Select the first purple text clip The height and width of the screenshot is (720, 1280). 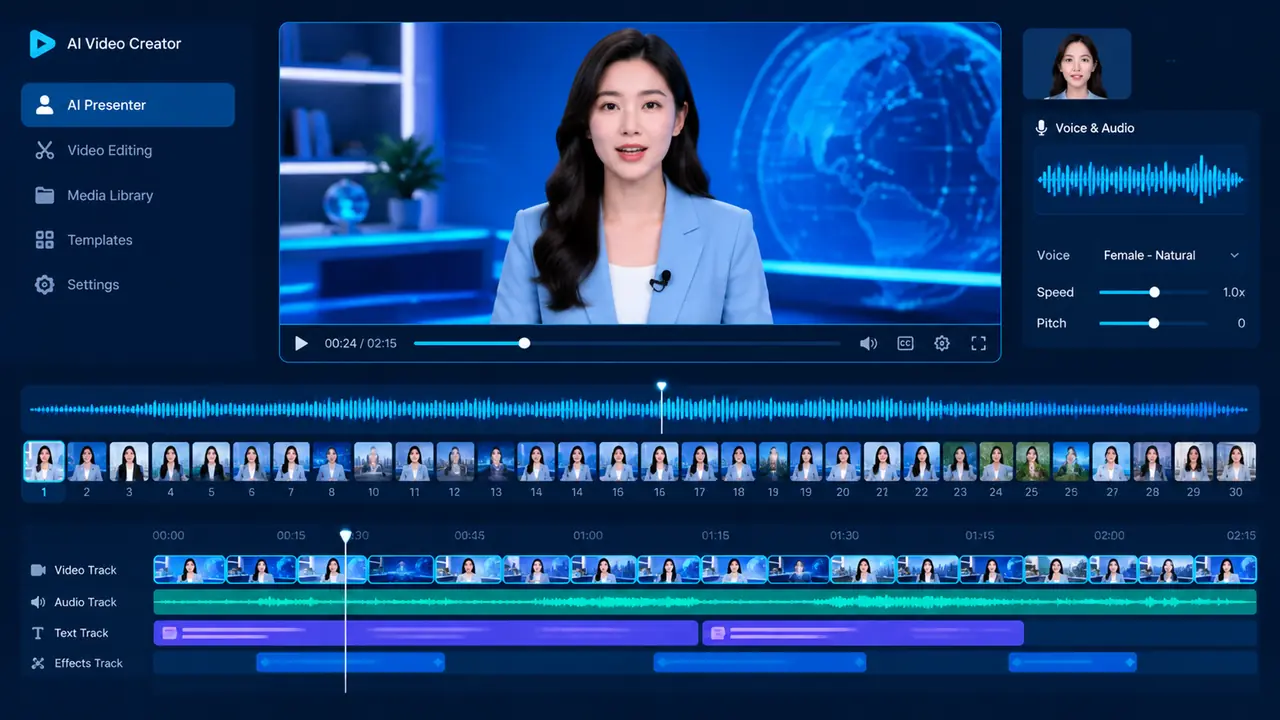(426, 633)
